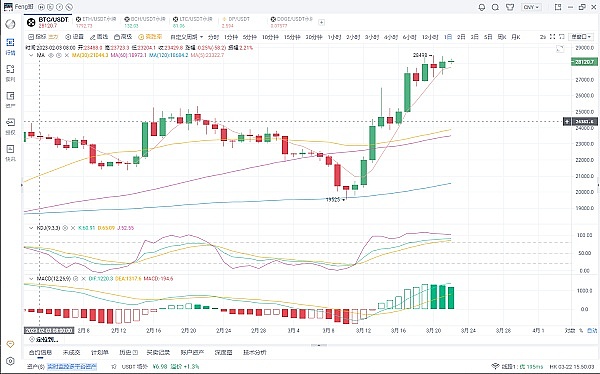Screen dimensions: 600x374
Task: Select the drawing lines (画线) tool
Action: [99, 37]
